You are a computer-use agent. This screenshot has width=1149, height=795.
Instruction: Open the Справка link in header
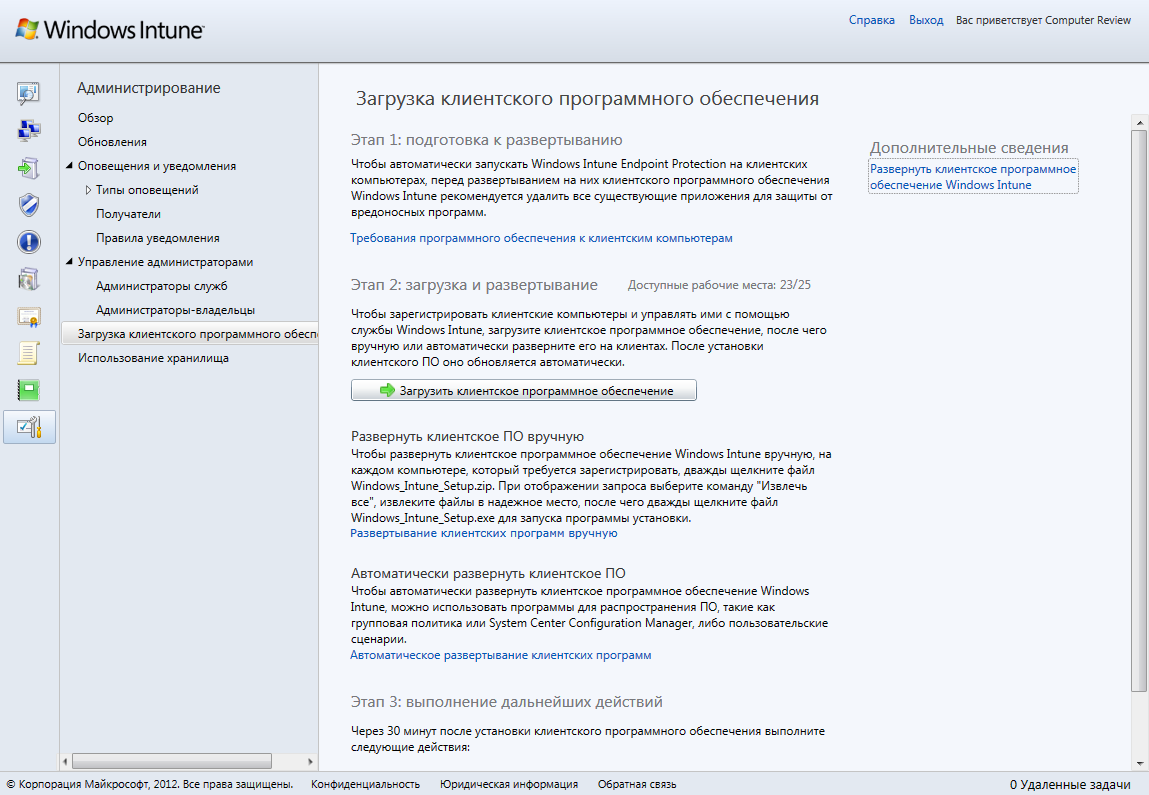click(871, 20)
